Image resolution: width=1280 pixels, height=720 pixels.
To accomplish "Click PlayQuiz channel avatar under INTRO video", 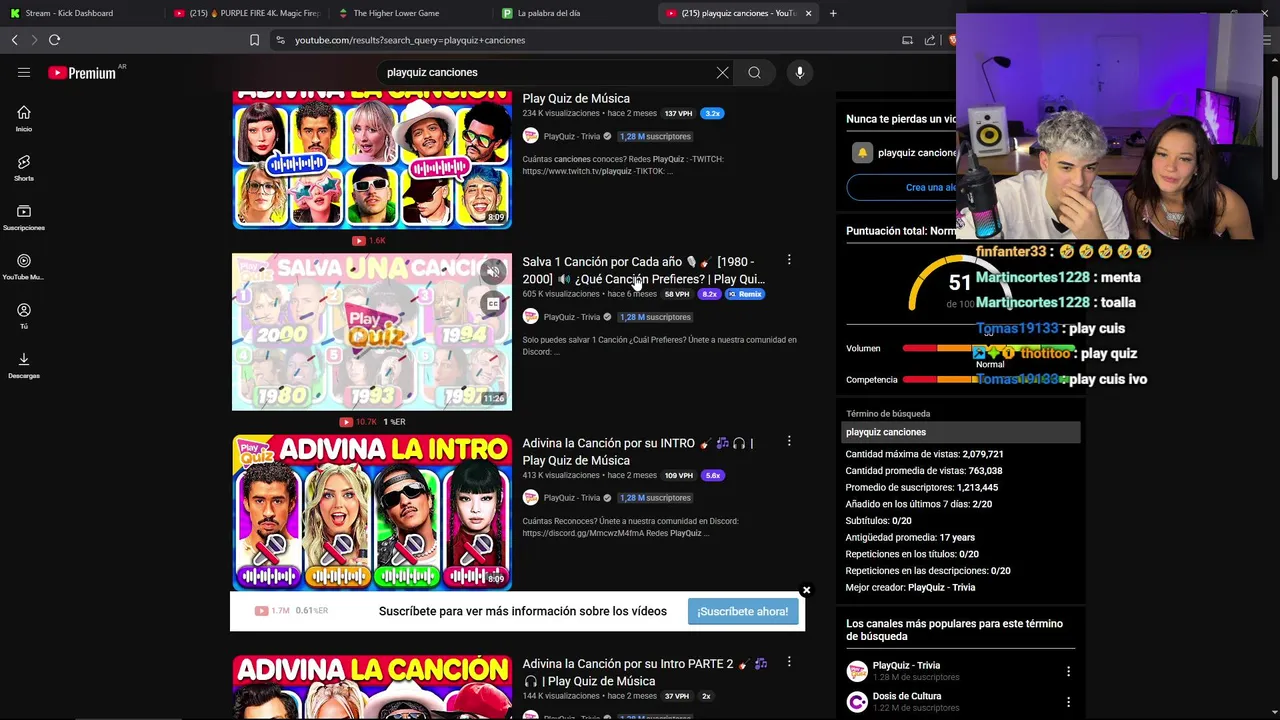I will (531, 497).
